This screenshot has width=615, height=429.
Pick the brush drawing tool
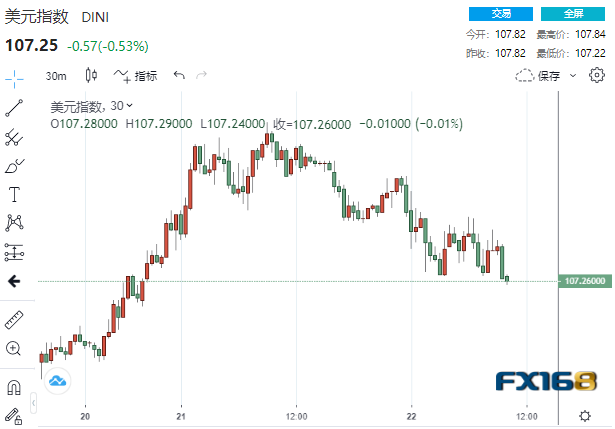(x=14, y=165)
